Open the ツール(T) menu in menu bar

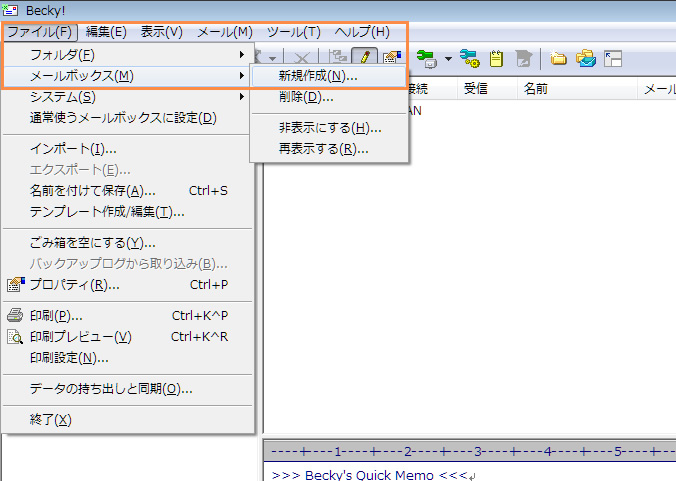294,32
